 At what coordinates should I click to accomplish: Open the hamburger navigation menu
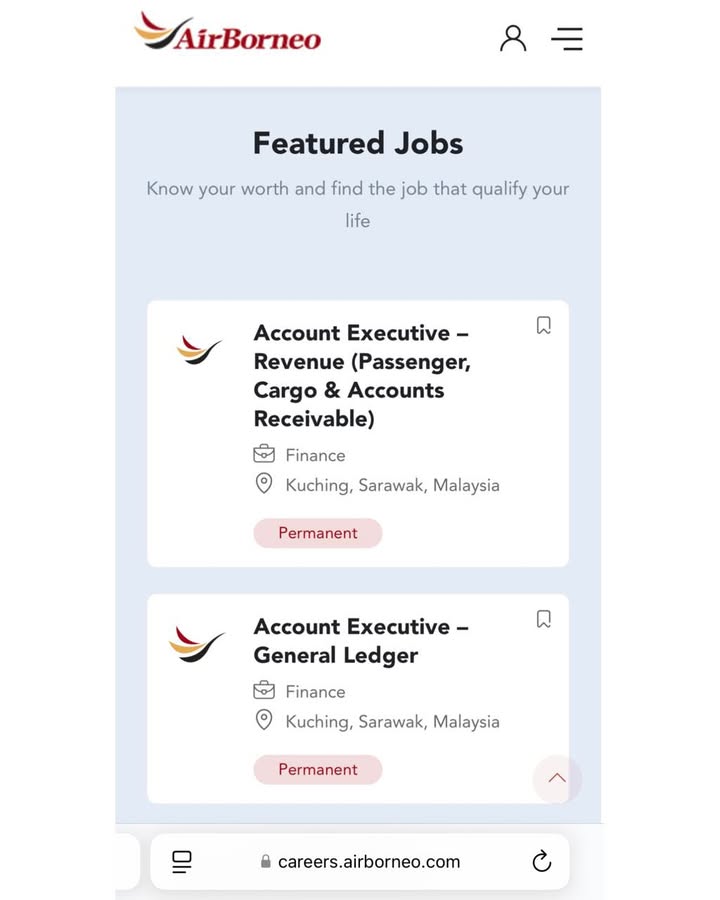(567, 39)
